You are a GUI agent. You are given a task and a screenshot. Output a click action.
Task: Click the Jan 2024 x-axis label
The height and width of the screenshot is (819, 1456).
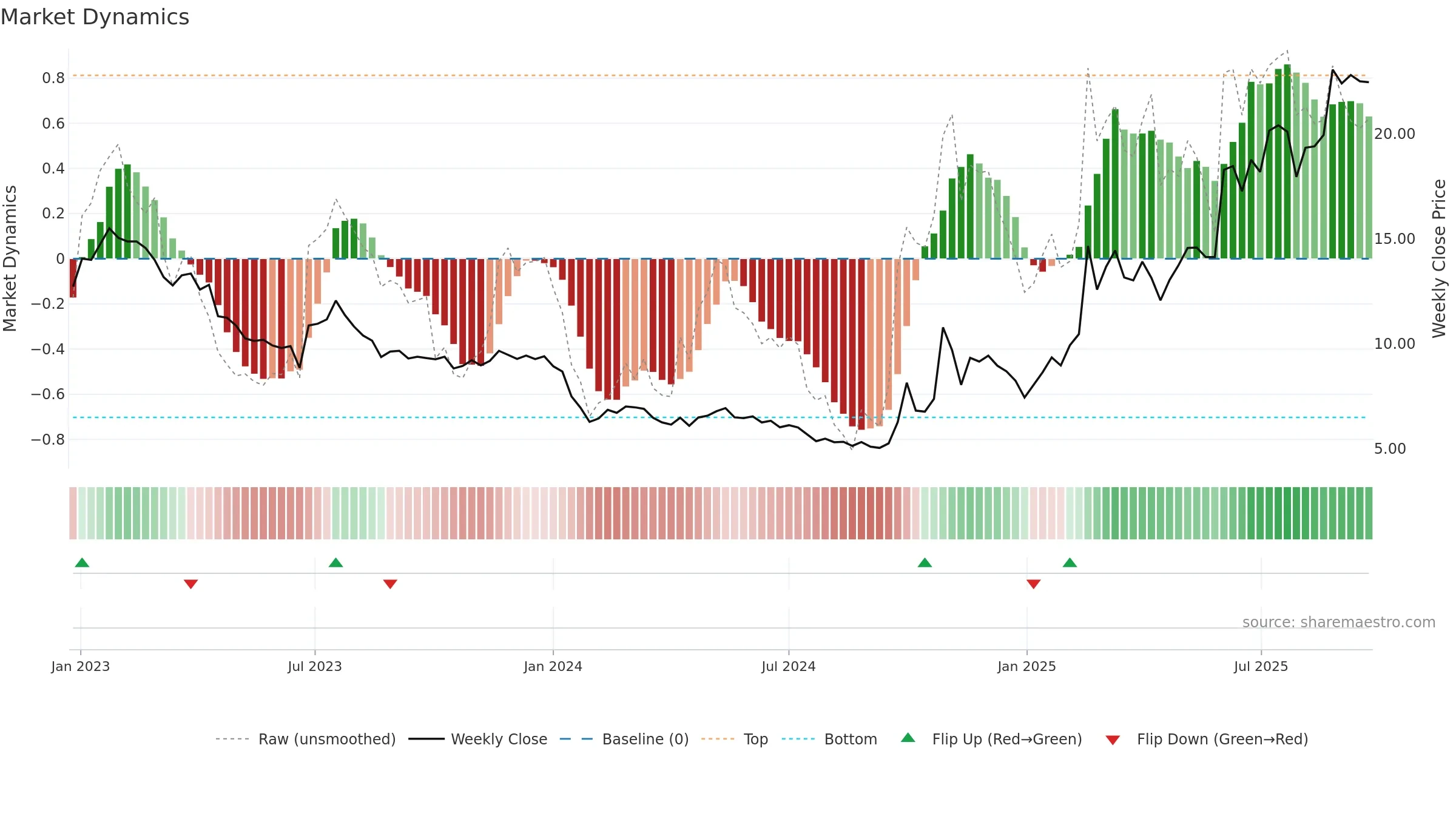coord(553,666)
